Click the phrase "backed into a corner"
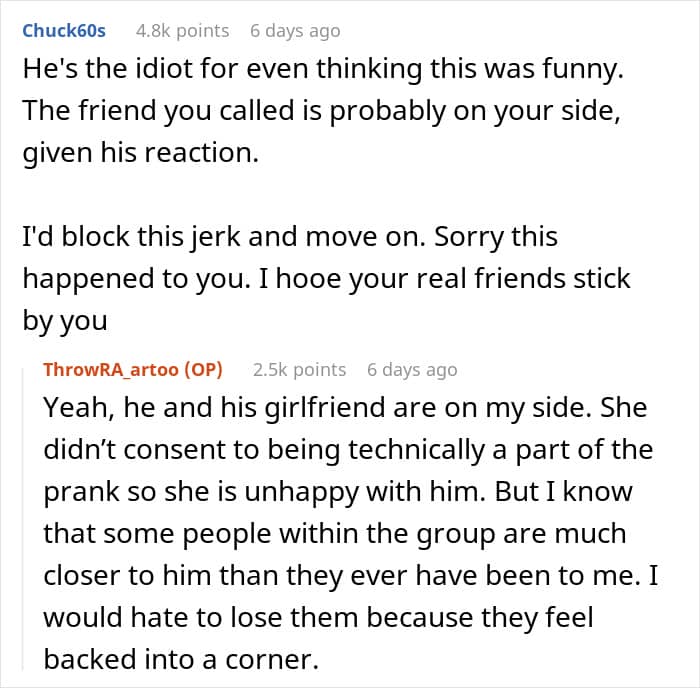This screenshot has height=688, width=700. 181,659
